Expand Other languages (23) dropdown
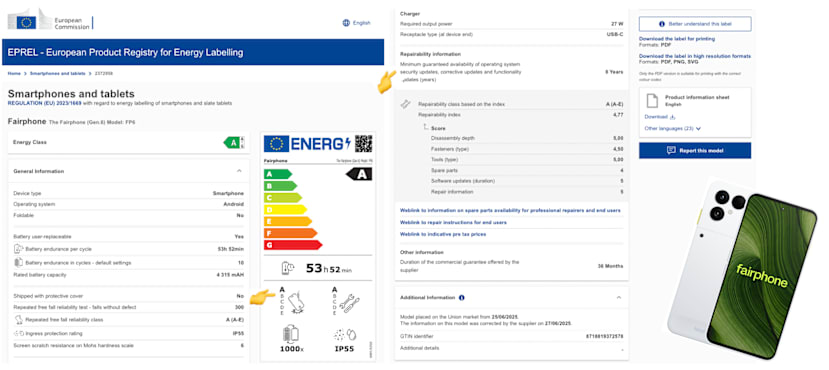Viewport: 829px width, 370px height. point(673,128)
